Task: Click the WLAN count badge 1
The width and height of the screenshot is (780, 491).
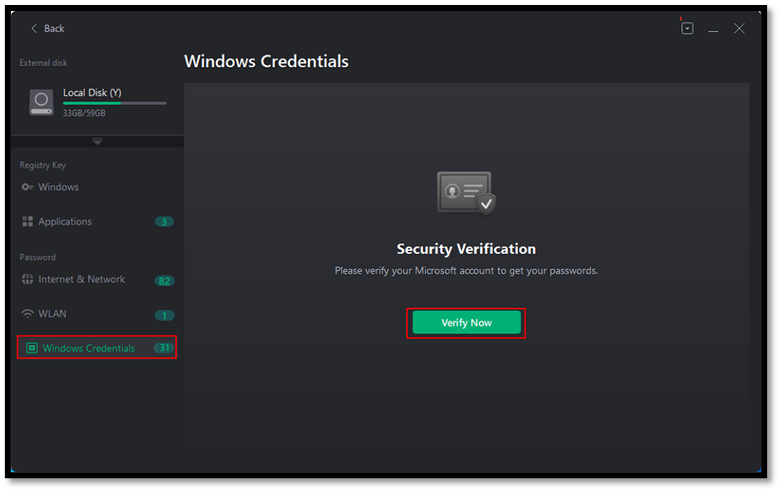Action: click(x=164, y=315)
